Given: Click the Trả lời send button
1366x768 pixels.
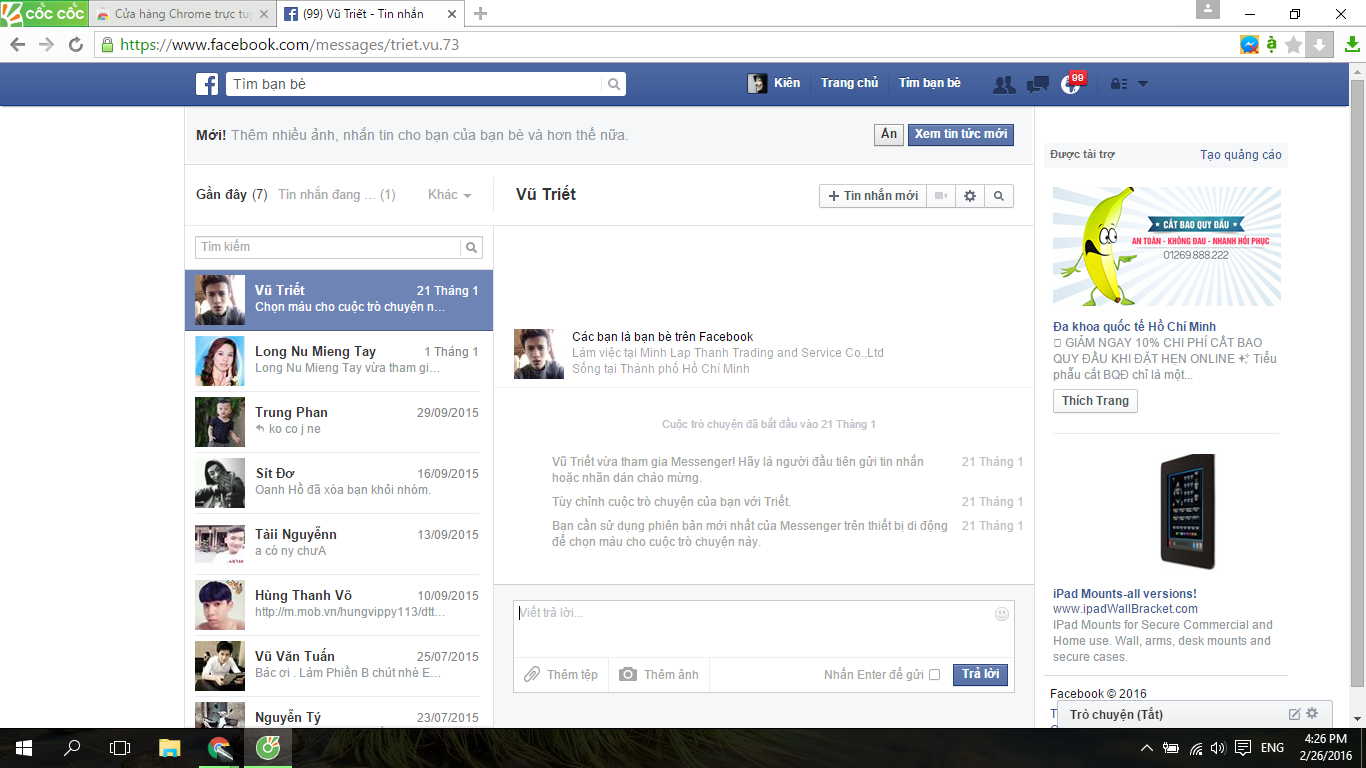Looking at the screenshot, I should pyautogui.click(x=980, y=675).
